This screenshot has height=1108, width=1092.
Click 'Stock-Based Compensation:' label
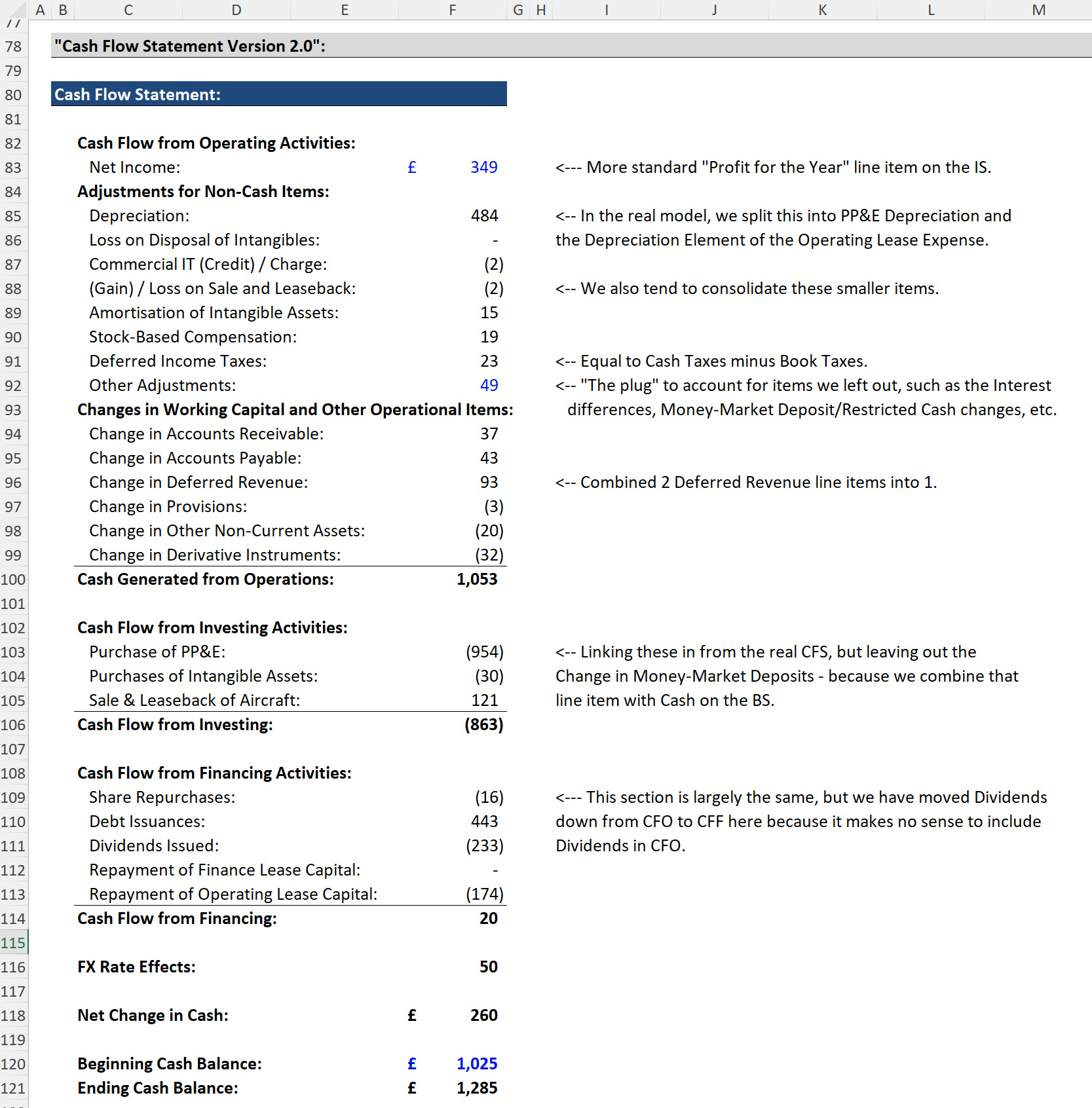click(193, 337)
